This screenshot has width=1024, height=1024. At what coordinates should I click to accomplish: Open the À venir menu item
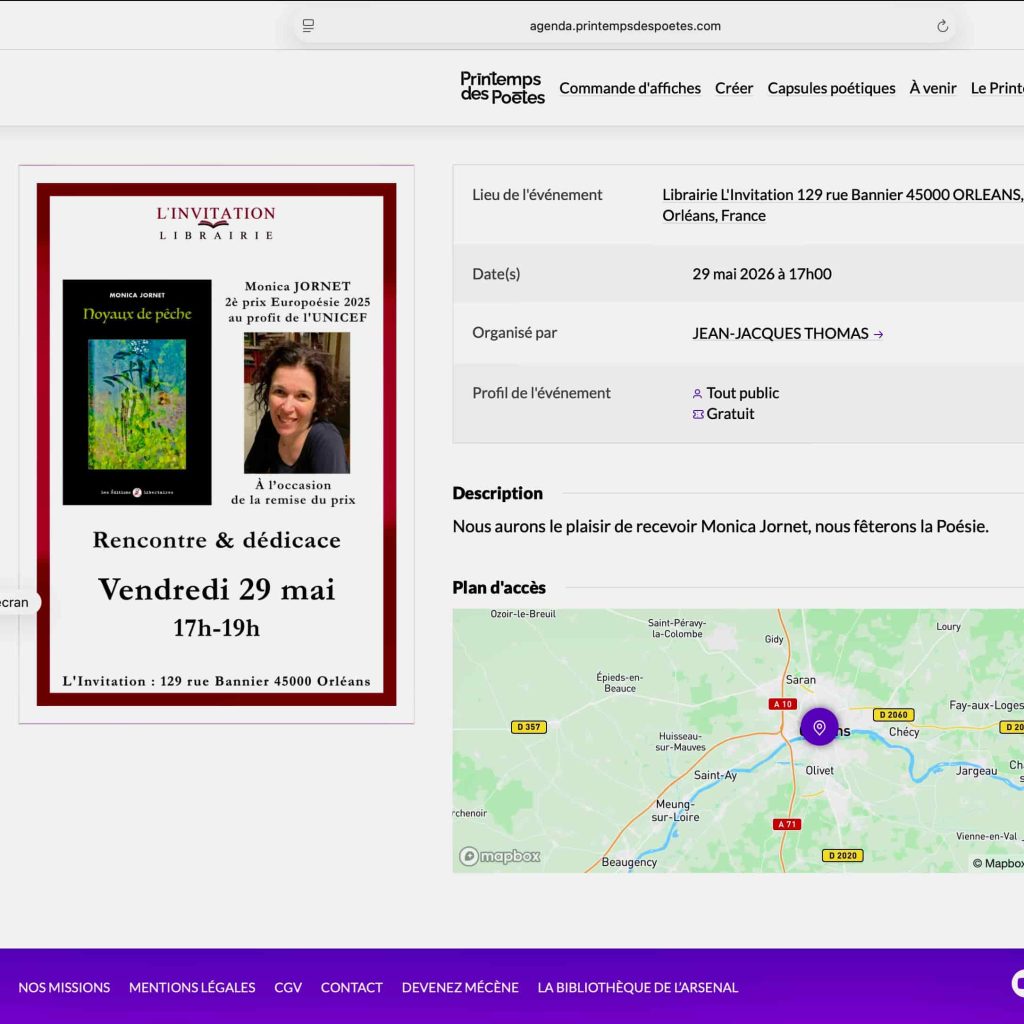933,88
